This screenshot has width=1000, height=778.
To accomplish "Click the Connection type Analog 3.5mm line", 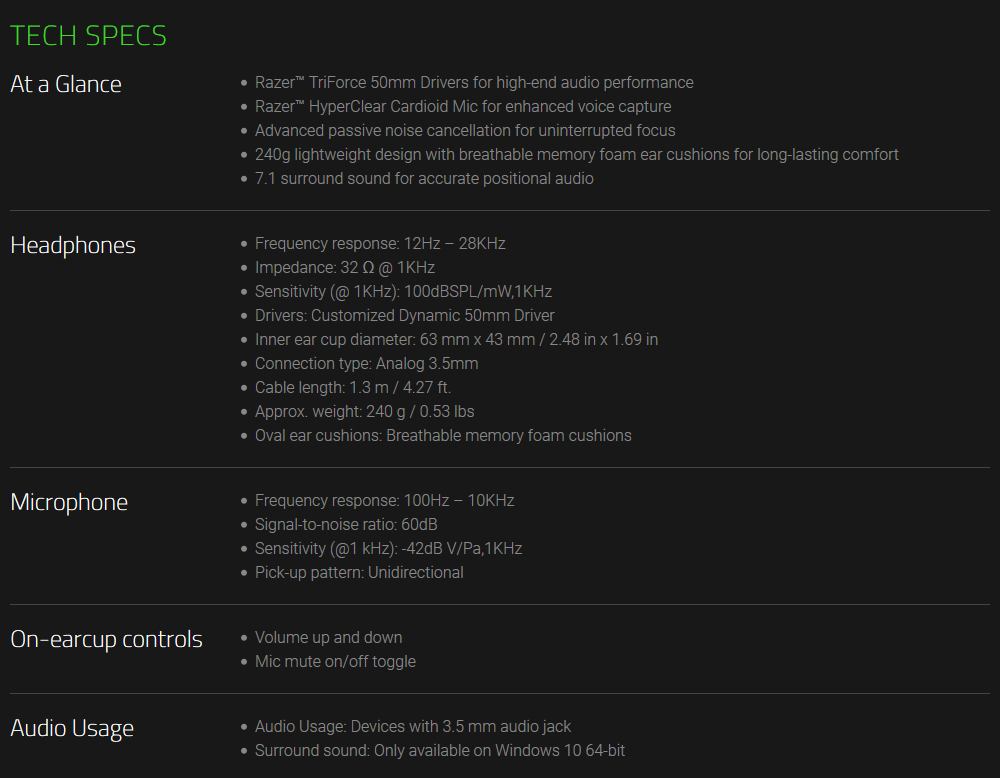I will tap(366, 364).
